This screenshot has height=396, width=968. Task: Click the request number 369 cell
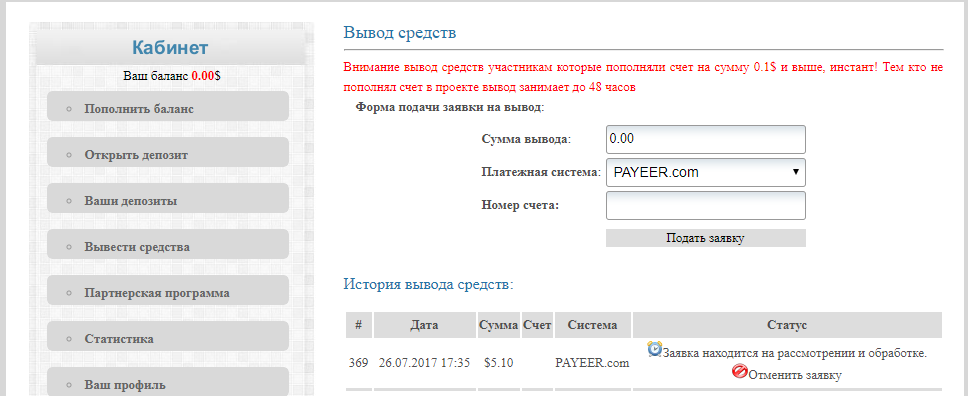pyautogui.click(x=359, y=363)
